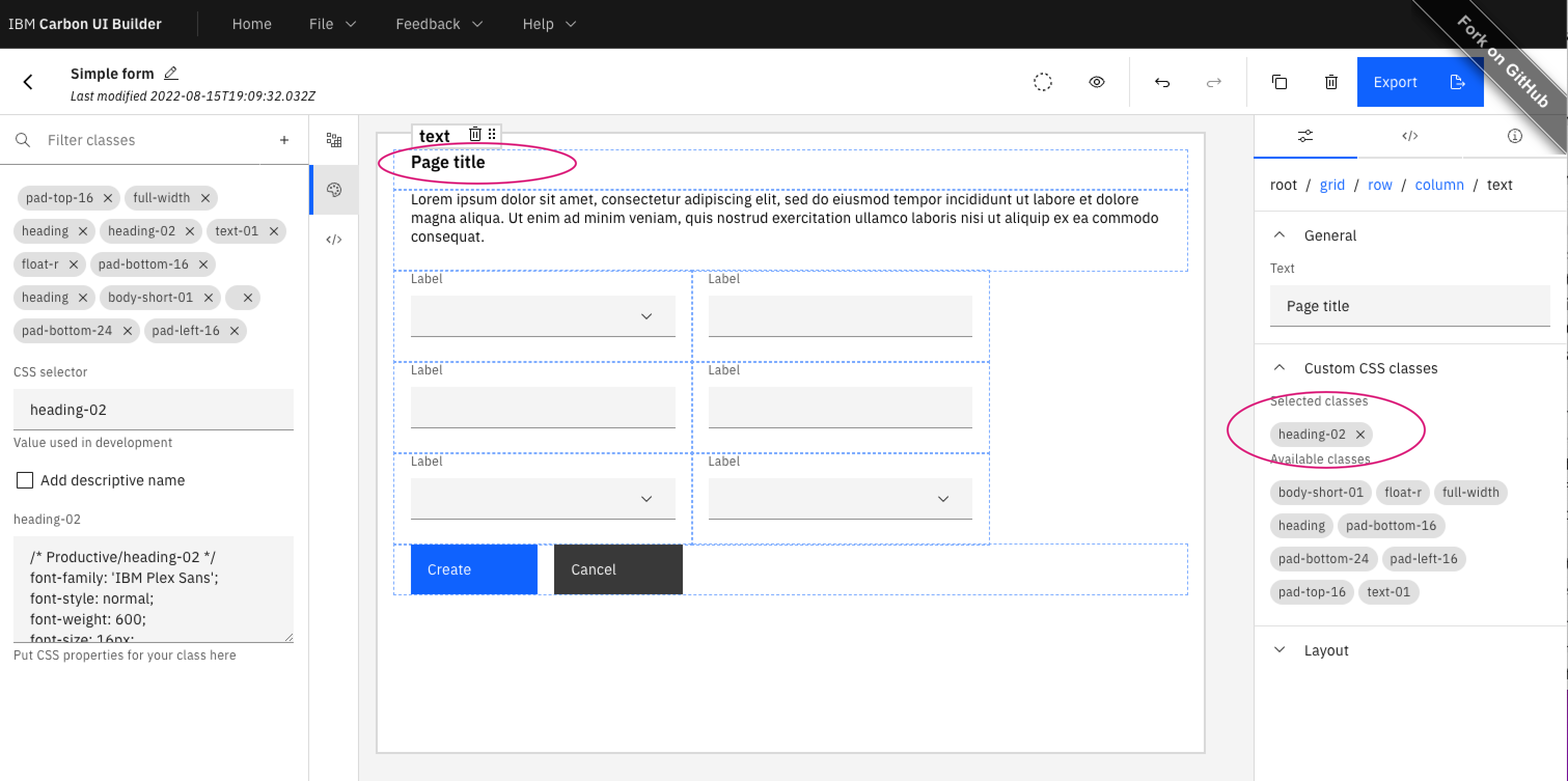Click the duplicate fragment icon
Image resolution: width=1568 pixels, height=781 pixels.
pyautogui.click(x=1280, y=82)
